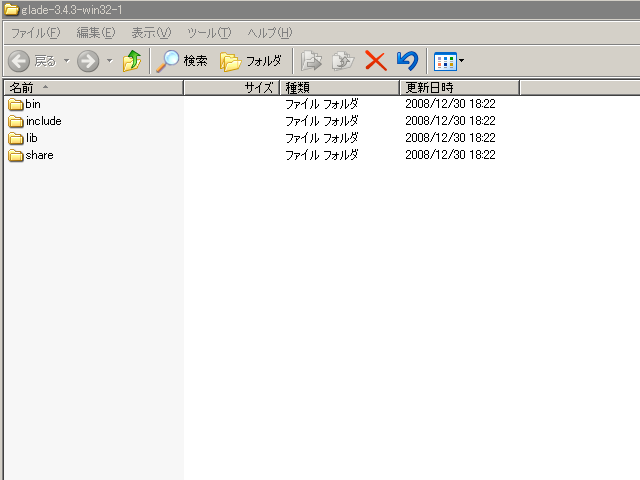Viewport: 640px width, 480px height.
Task: Open the ツール(T) menu
Action: click(x=209, y=33)
